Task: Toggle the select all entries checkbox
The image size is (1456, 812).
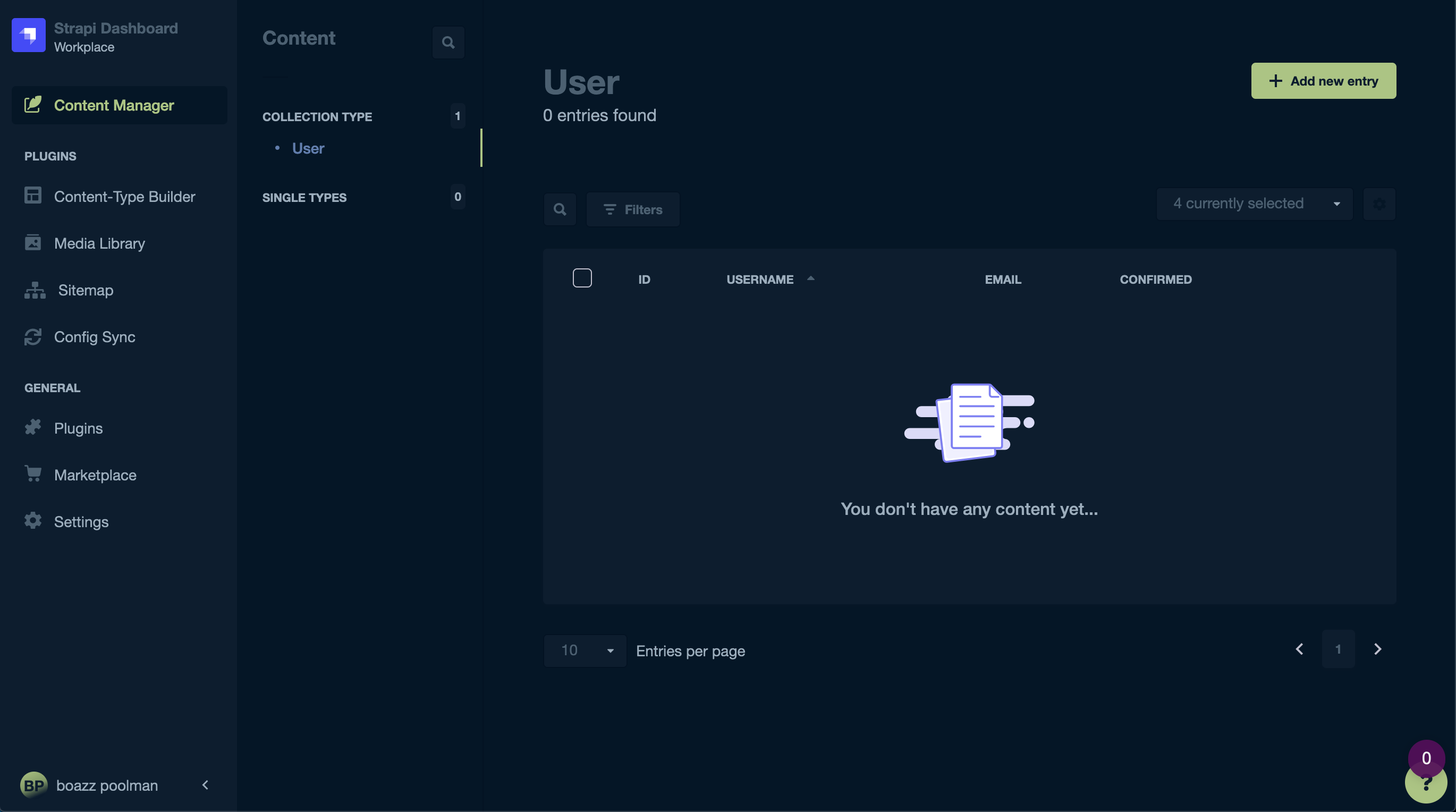Action: point(582,278)
